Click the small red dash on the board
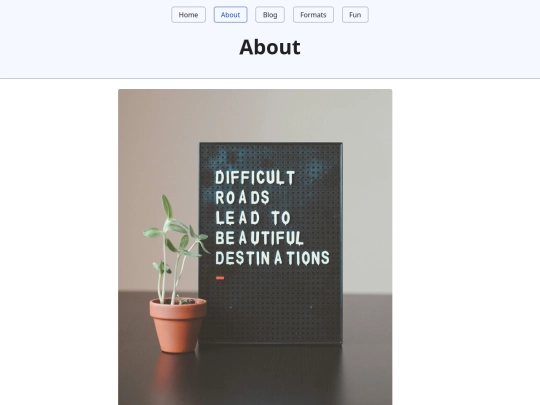 [x=220, y=278]
